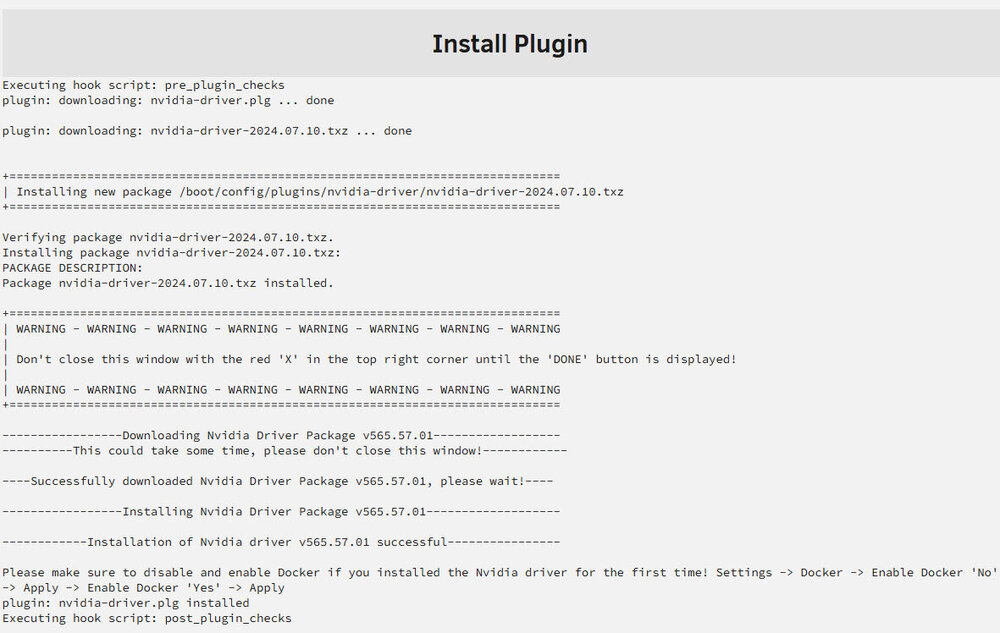Image resolution: width=1000 pixels, height=633 pixels.
Task: Click the second WARNING banner row
Action: (281, 389)
